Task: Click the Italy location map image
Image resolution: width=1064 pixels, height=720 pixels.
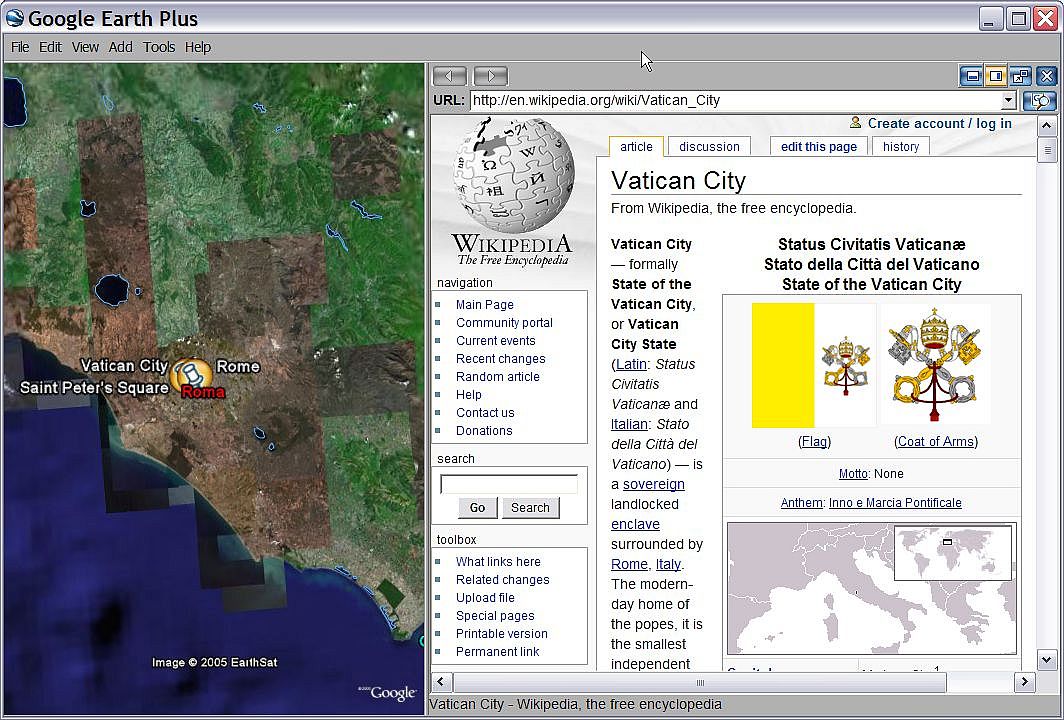Action: tap(871, 588)
